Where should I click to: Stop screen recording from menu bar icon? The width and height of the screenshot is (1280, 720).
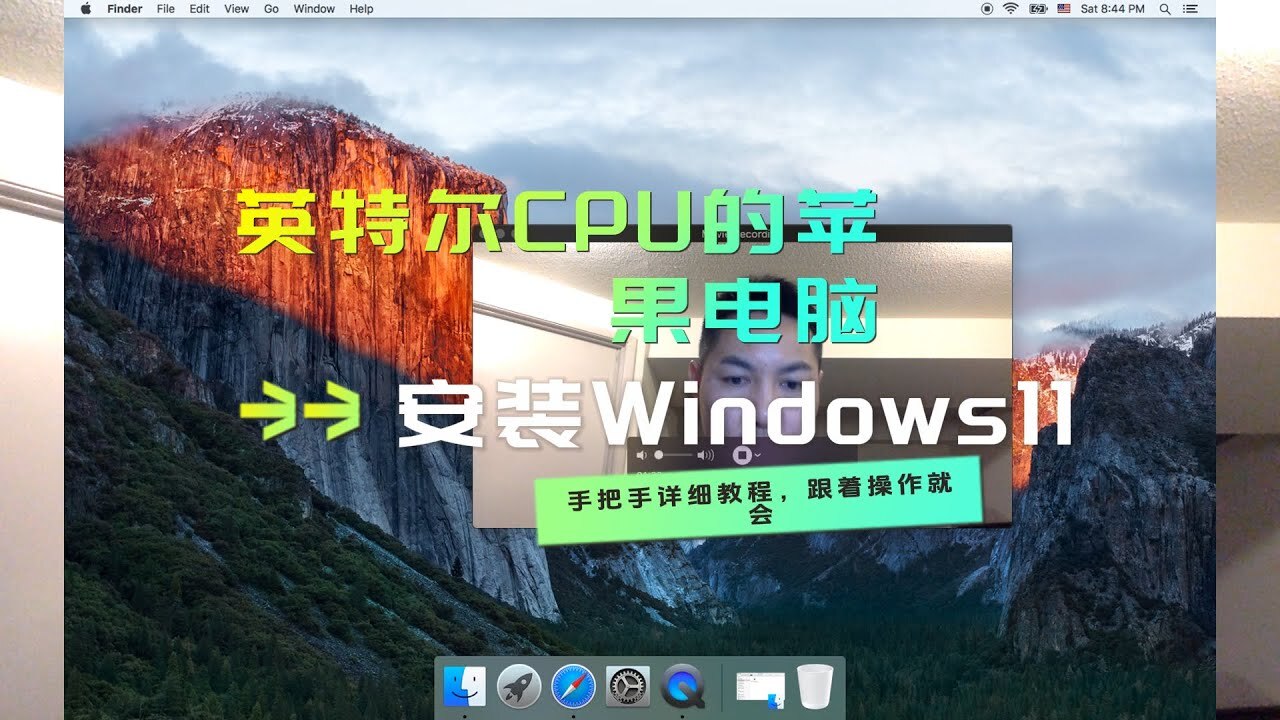987,9
